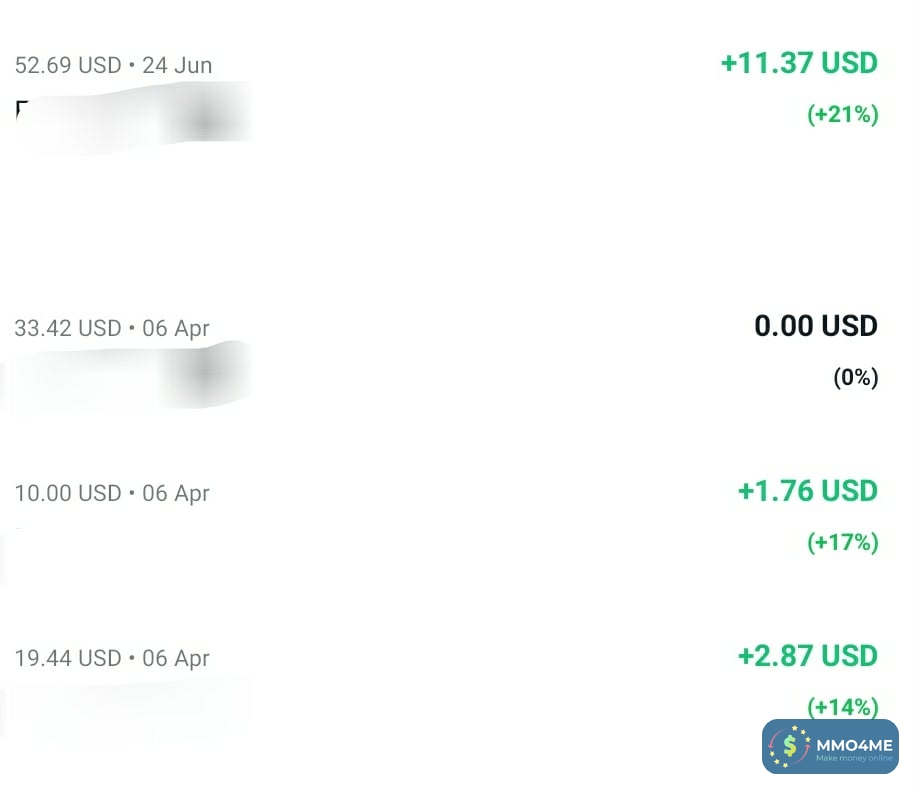915x789 pixels.
Task: Select the +1.76 USD profit amount
Action: (x=807, y=491)
